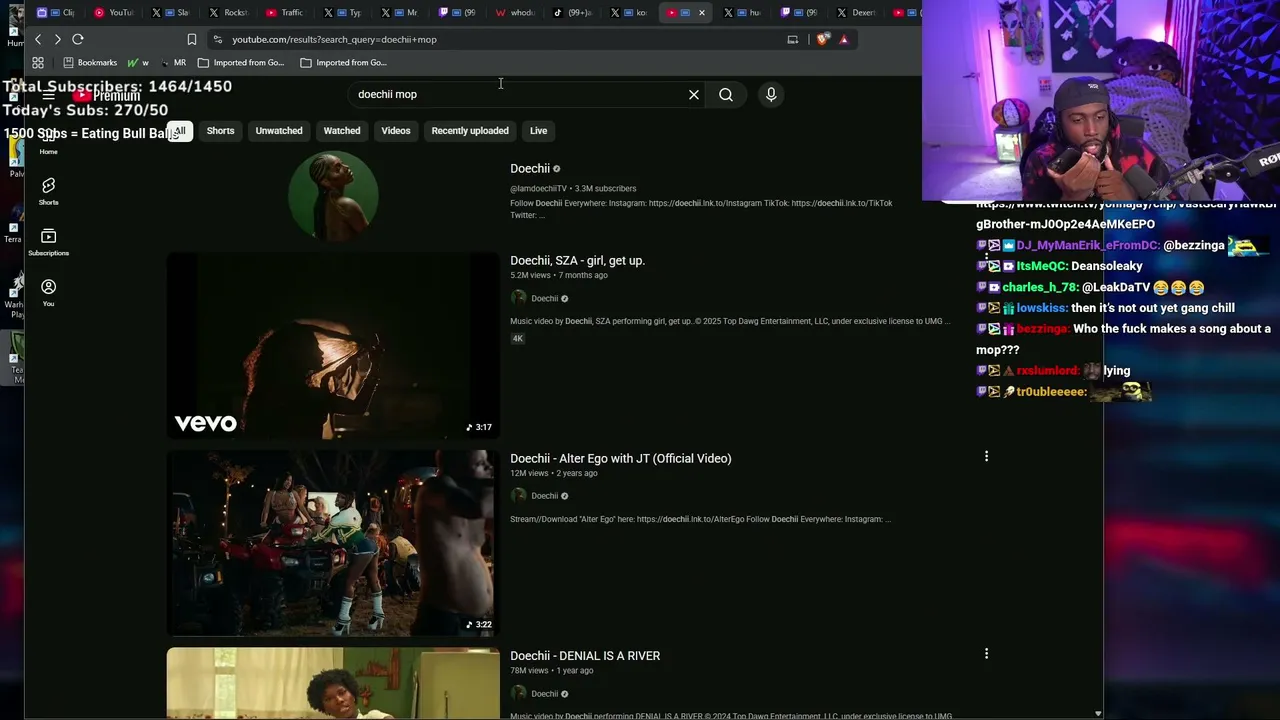
Task: Filter results by Unwatched chip
Action: [x=279, y=131]
